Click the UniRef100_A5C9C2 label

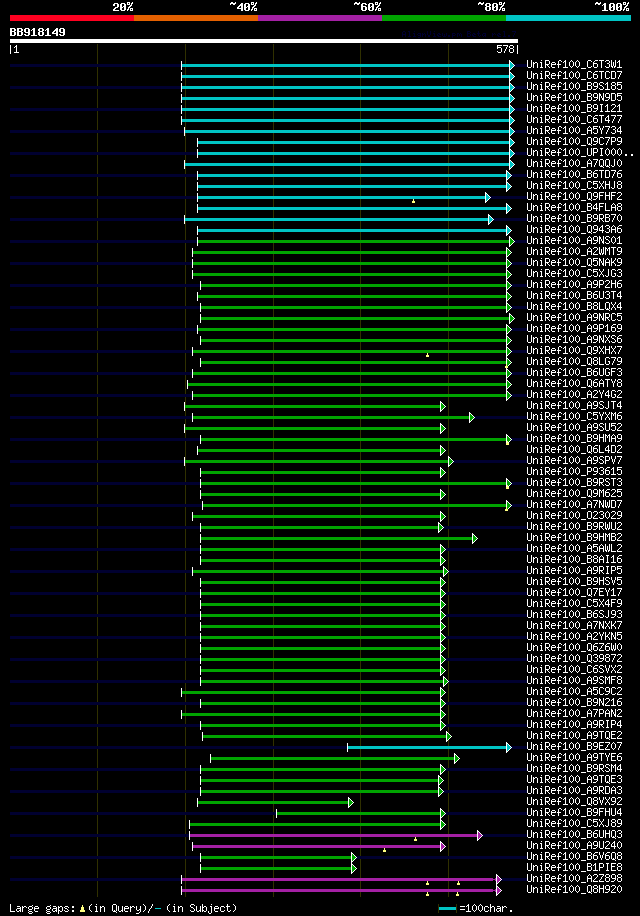(x=574, y=692)
